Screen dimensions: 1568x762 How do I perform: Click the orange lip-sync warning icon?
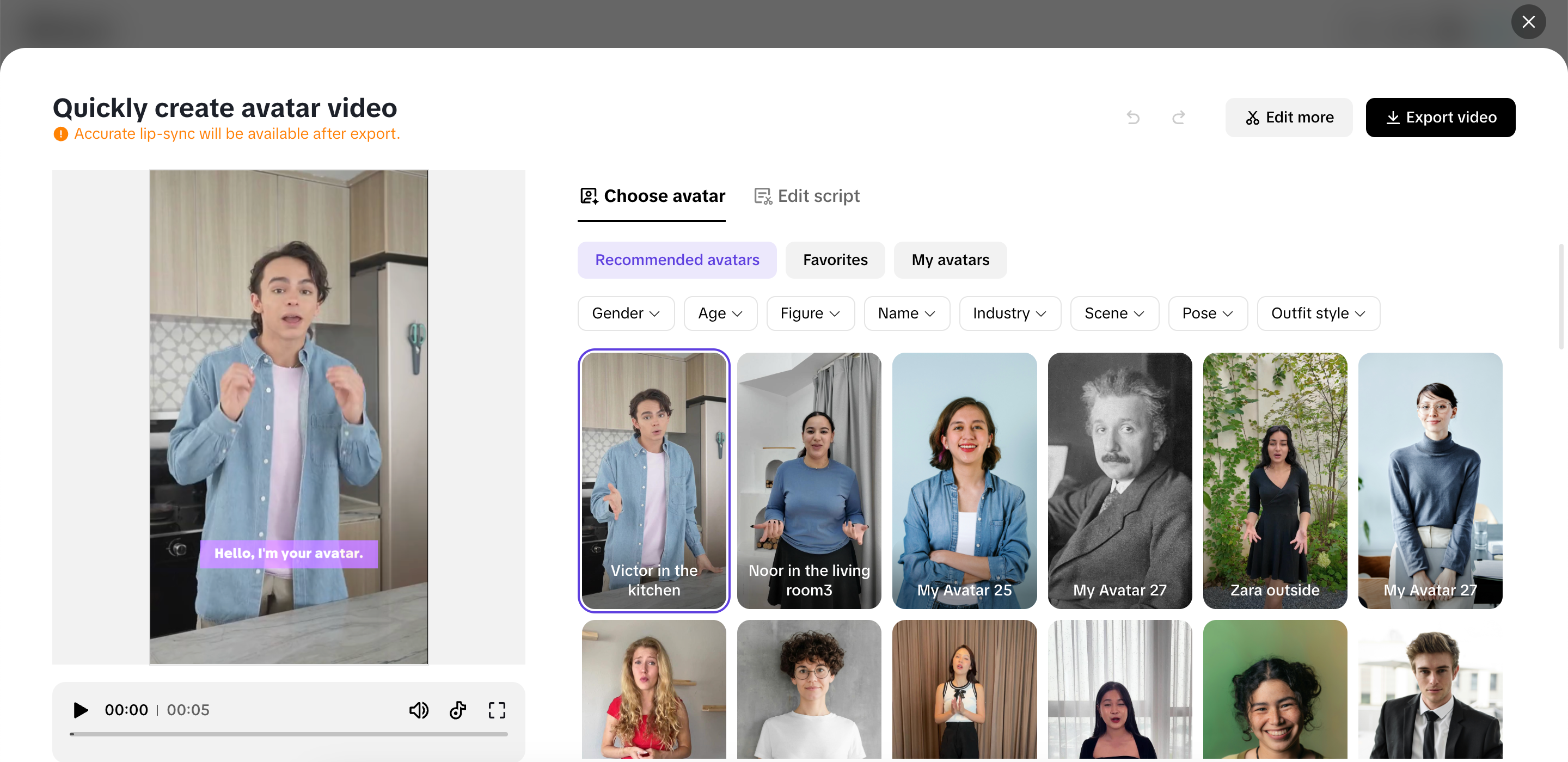coord(61,134)
